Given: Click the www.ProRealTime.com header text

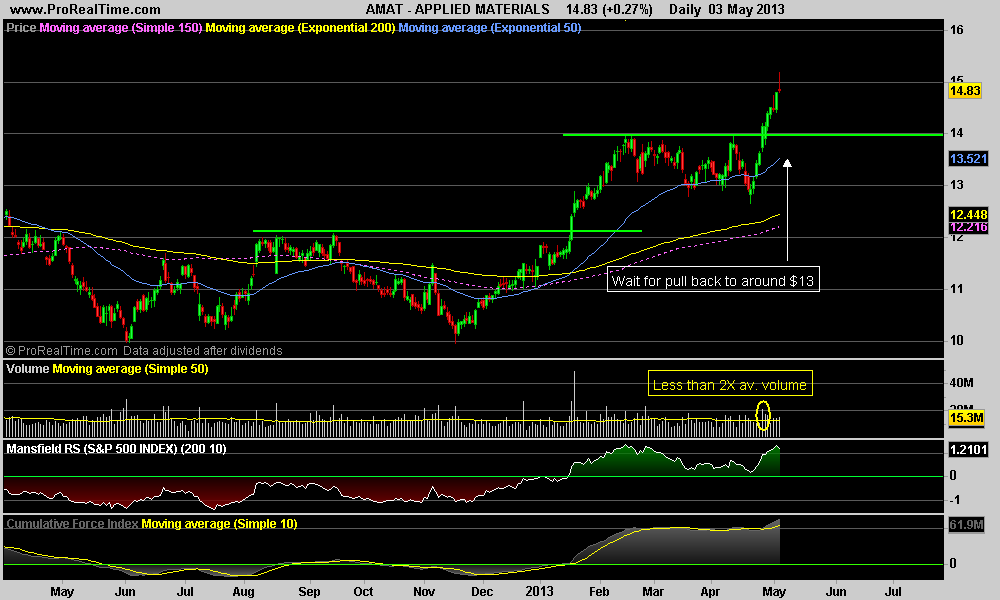Looking at the screenshot, I should pos(85,10).
